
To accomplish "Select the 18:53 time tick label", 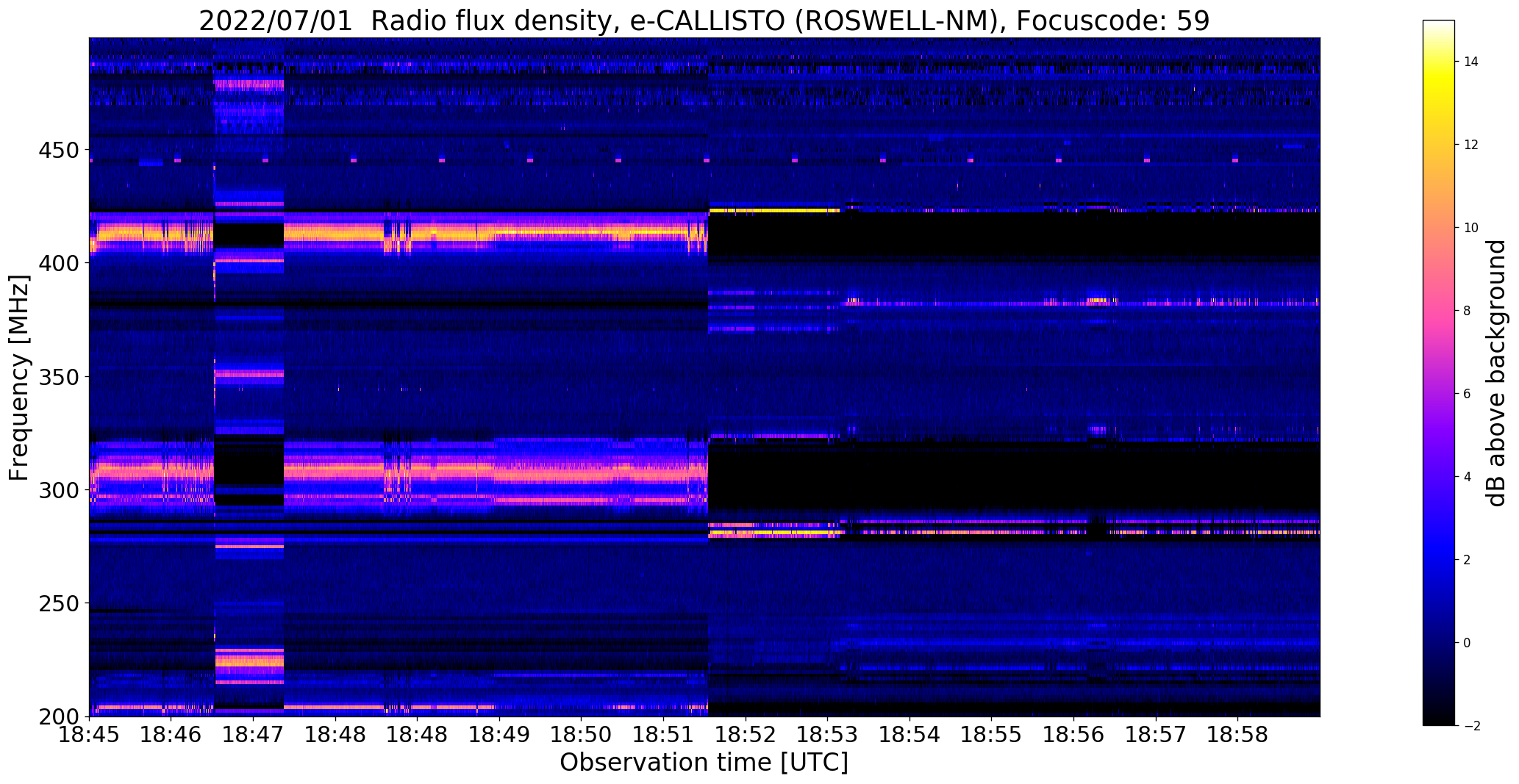I will point(827,734).
